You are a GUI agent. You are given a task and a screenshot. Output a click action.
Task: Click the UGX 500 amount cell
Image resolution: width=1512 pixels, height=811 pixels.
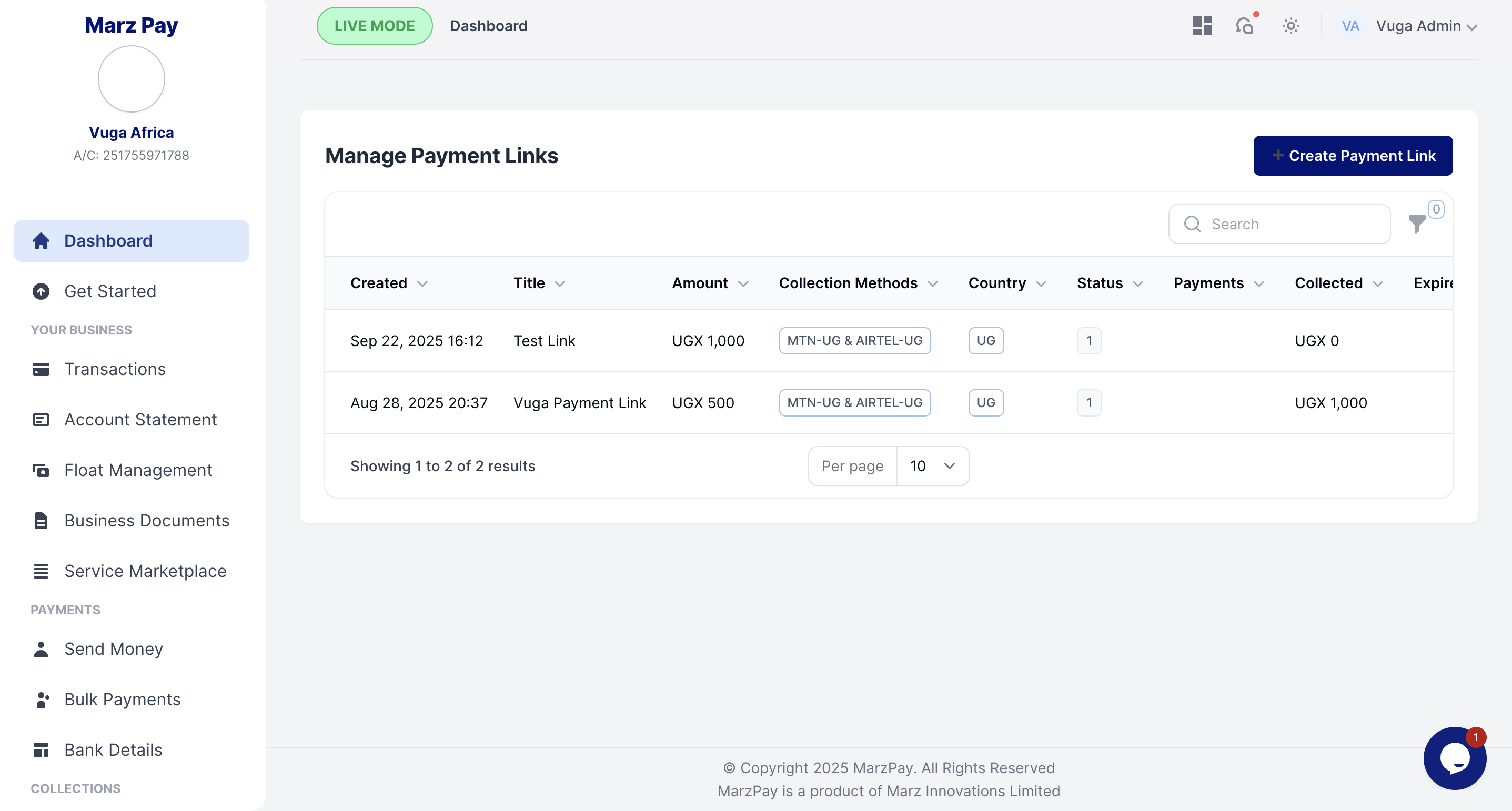[x=702, y=403]
